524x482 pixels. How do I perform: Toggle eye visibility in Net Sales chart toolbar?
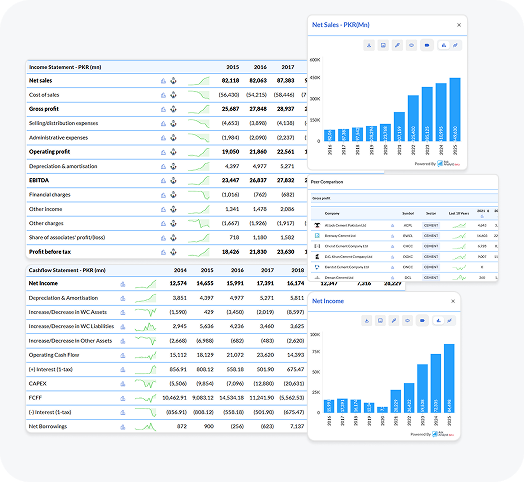click(x=411, y=45)
